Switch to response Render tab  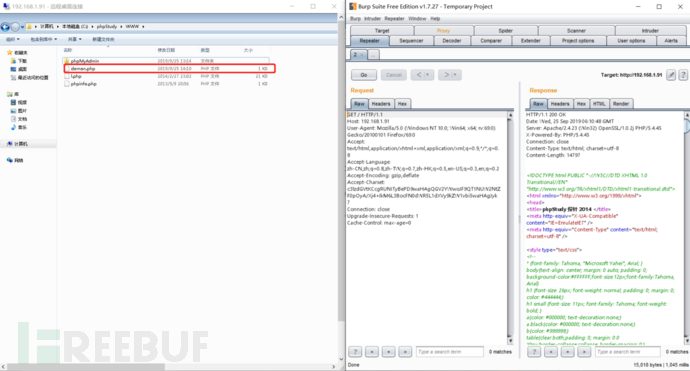coord(620,104)
